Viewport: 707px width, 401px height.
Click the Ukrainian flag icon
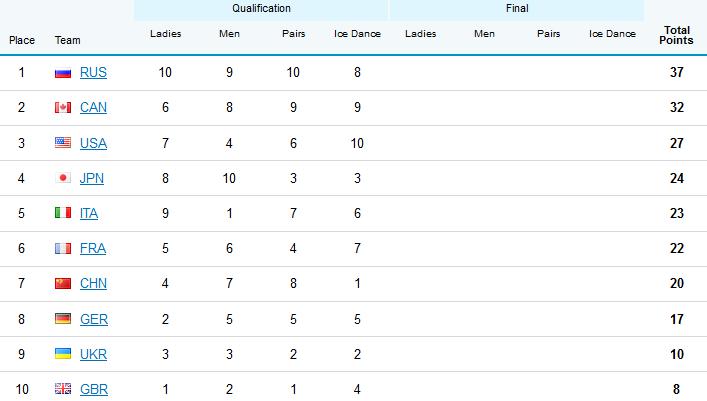click(63, 354)
